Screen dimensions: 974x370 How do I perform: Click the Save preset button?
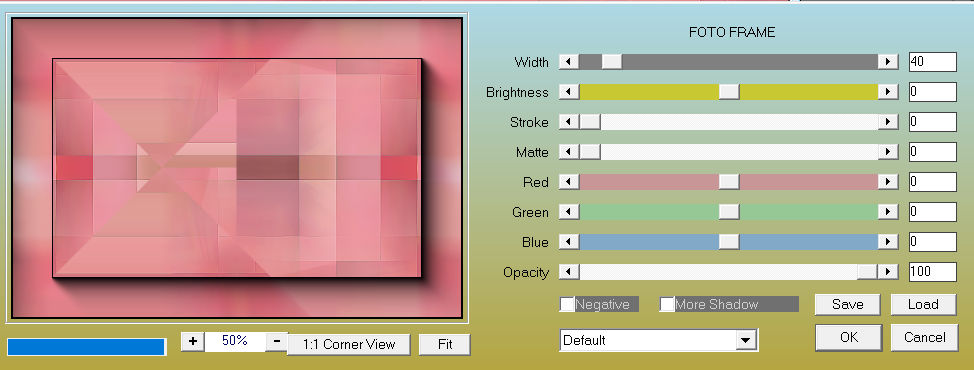point(848,304)
